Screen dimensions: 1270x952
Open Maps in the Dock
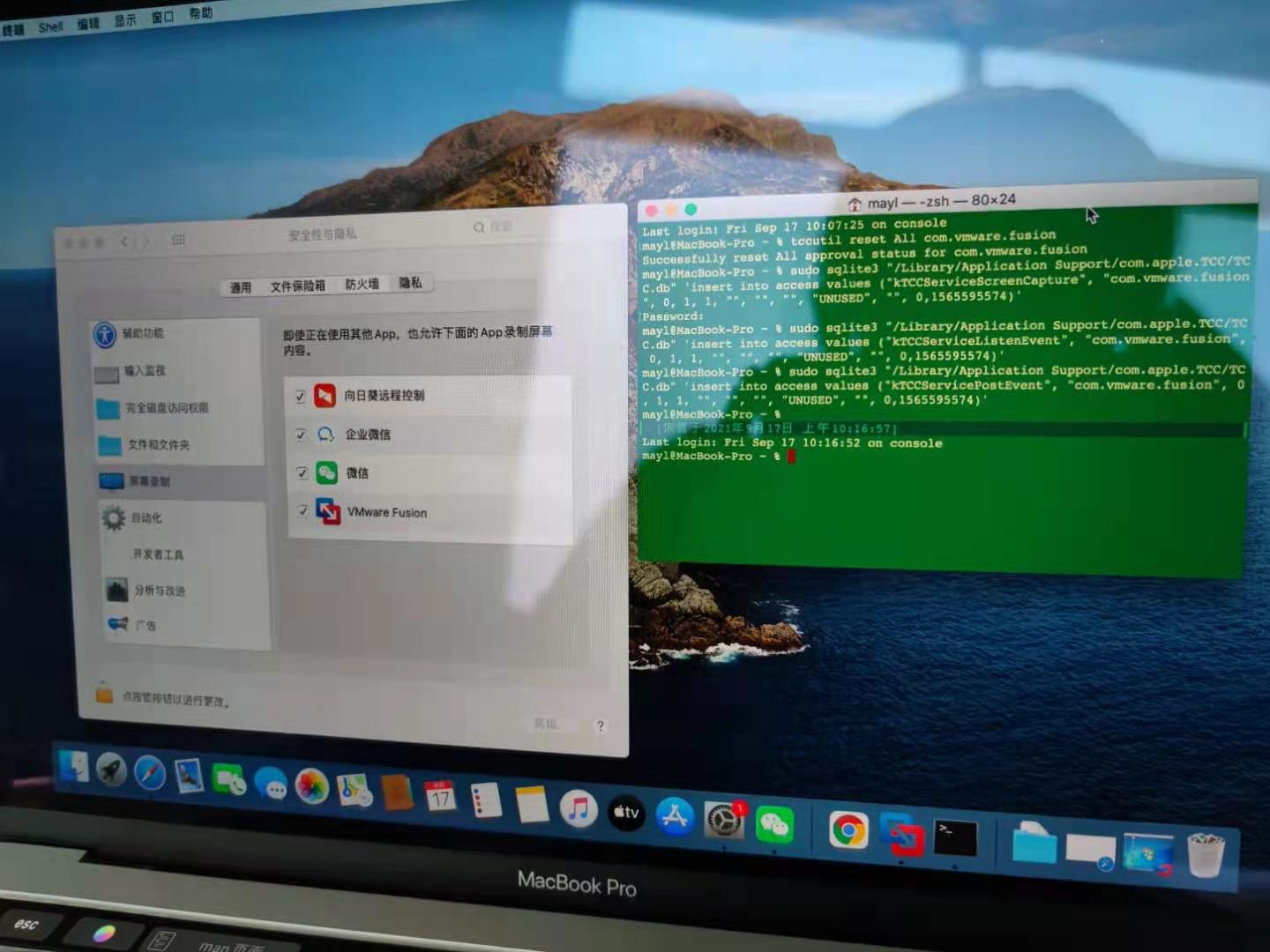354,790
